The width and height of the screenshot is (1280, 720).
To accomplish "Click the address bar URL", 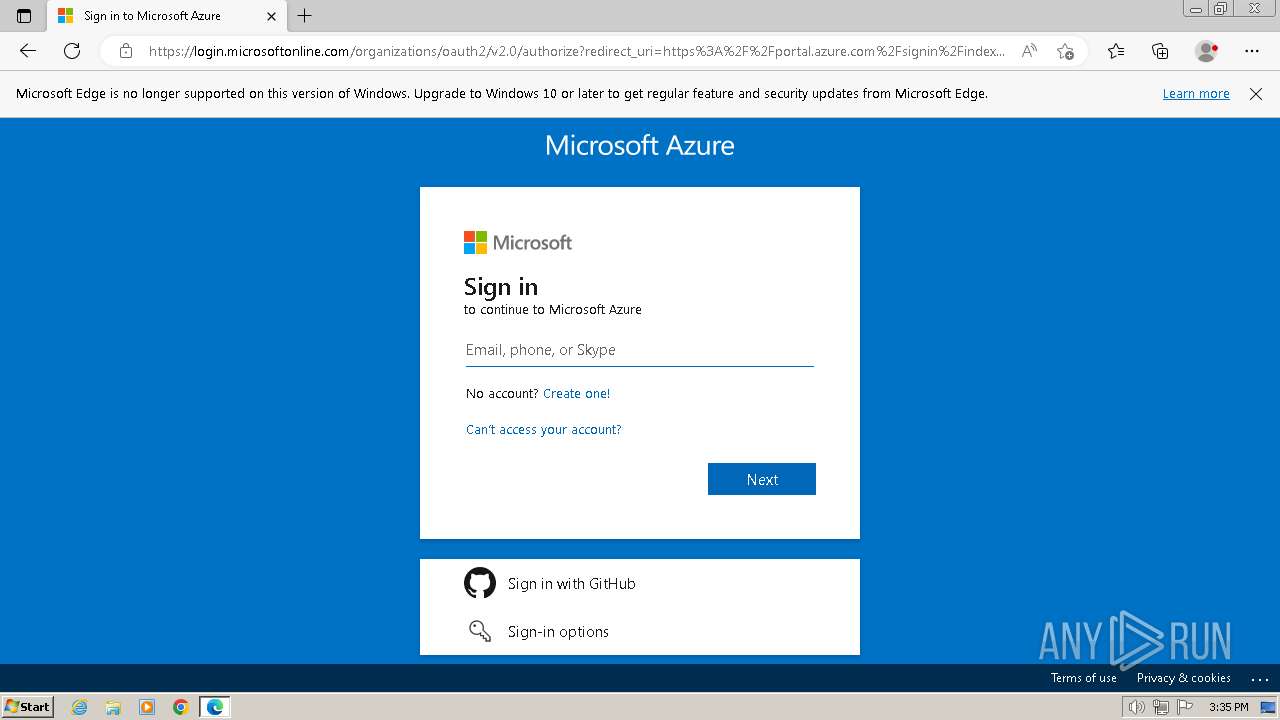I will (577, 51).
